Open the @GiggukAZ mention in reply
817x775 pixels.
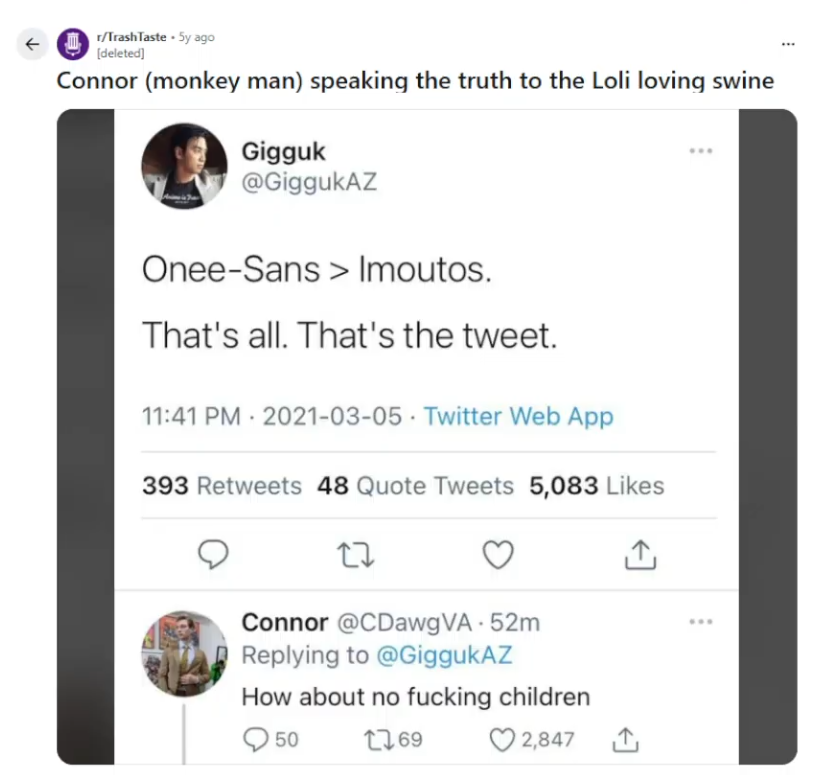[x=444, y=655]
